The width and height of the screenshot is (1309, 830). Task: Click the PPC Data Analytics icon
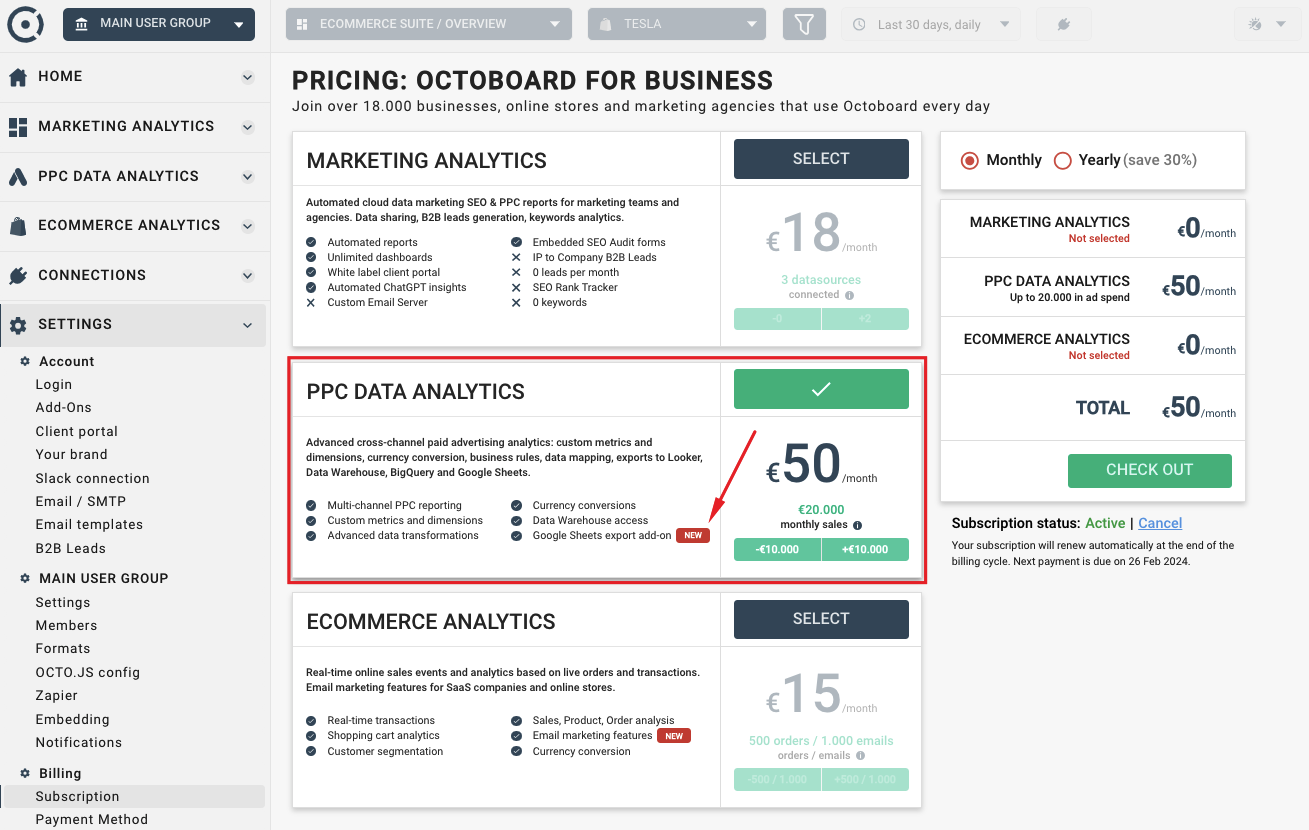tap(17, 177)
